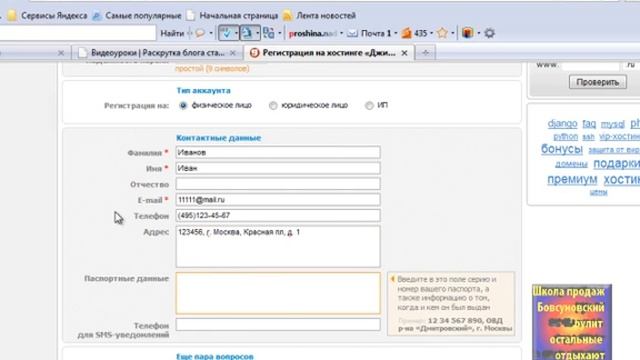Switch to Видеоуроки | Раскрутка блога tab

click(157, 53)
